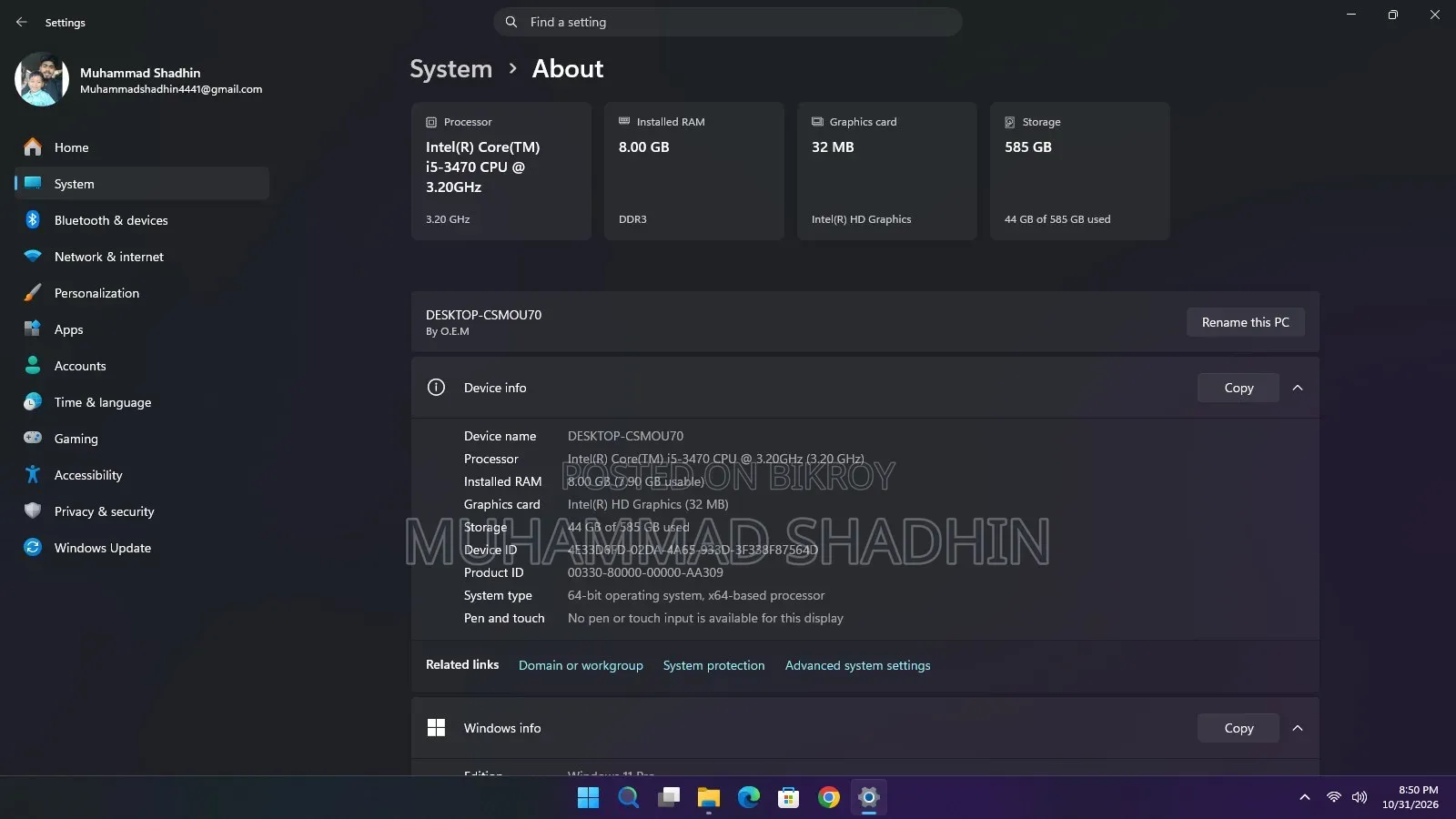1456x819 pixels.
Task: Show hidden system tray icons chevron
Action: click(x=1305, y=797)
